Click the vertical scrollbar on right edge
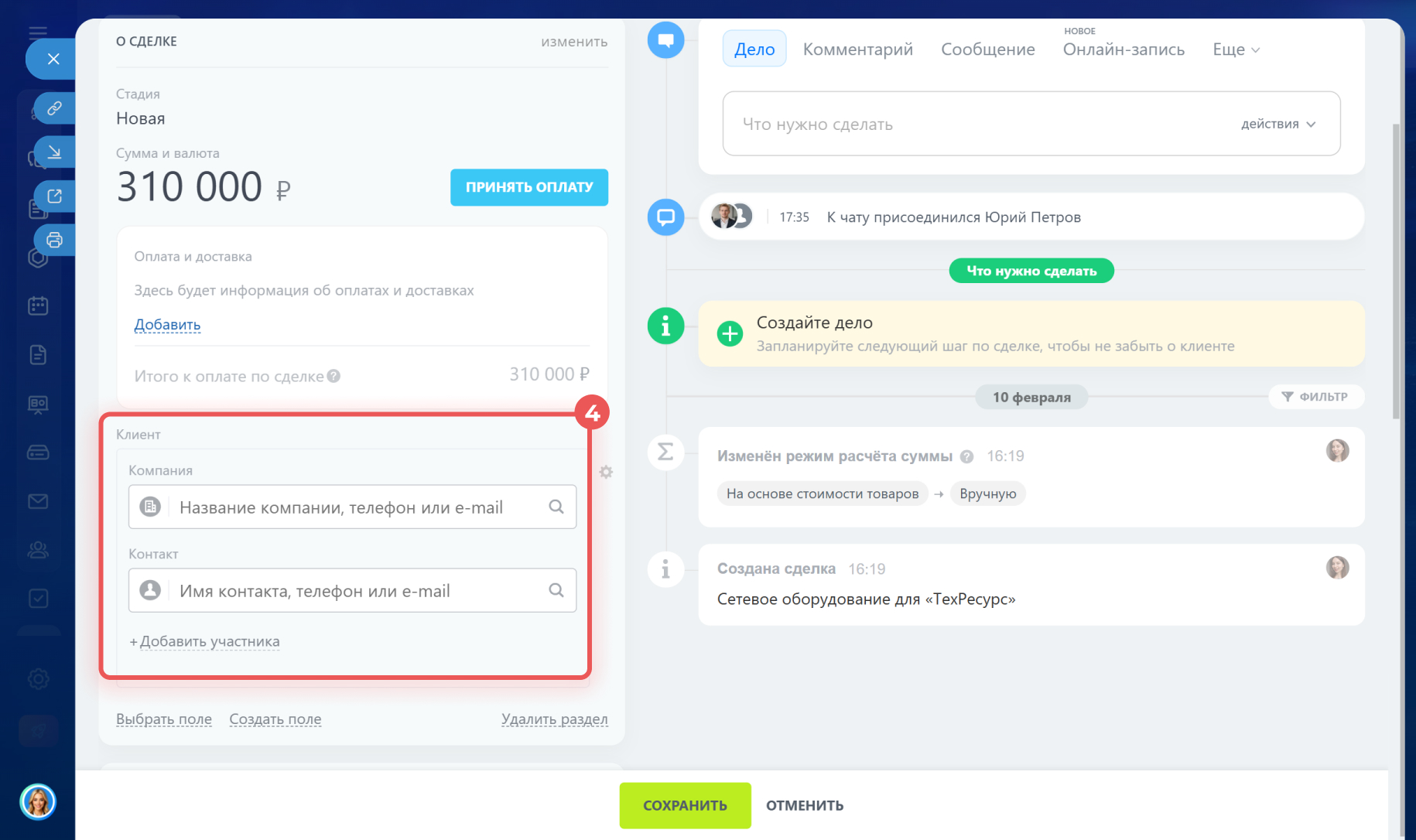This screenshot has width=1416, height=840. click(x=1395, y=271)
